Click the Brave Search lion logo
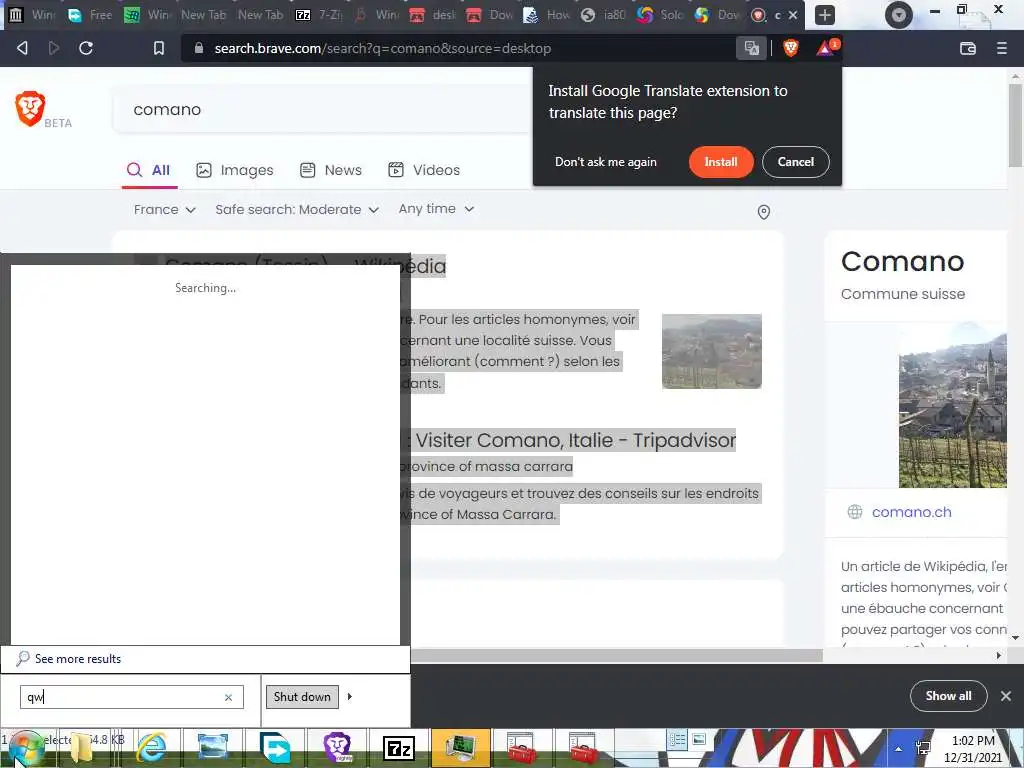 tap(30, 108)
